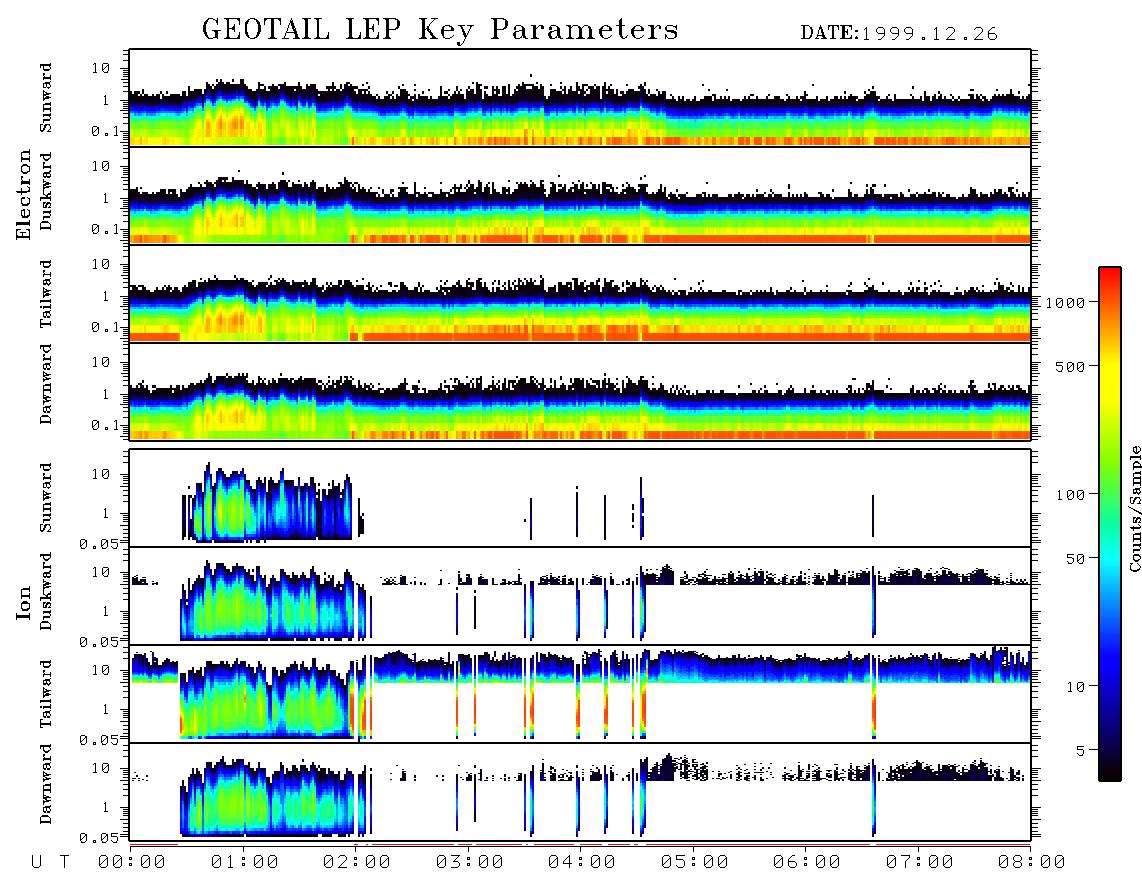Click the title GEOTAIL LEP Key Parameters
The image size is (1142, 880).
[x=440, y=31]
